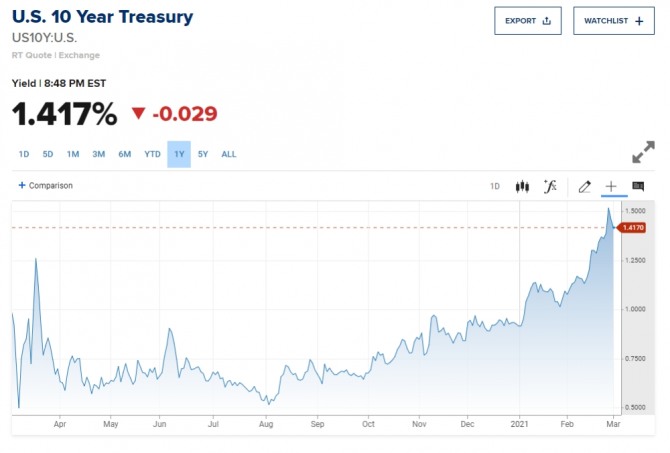This screenshot has height=453, width=670.
Task: Add to Watchlist
Action: tap(613, 20)
